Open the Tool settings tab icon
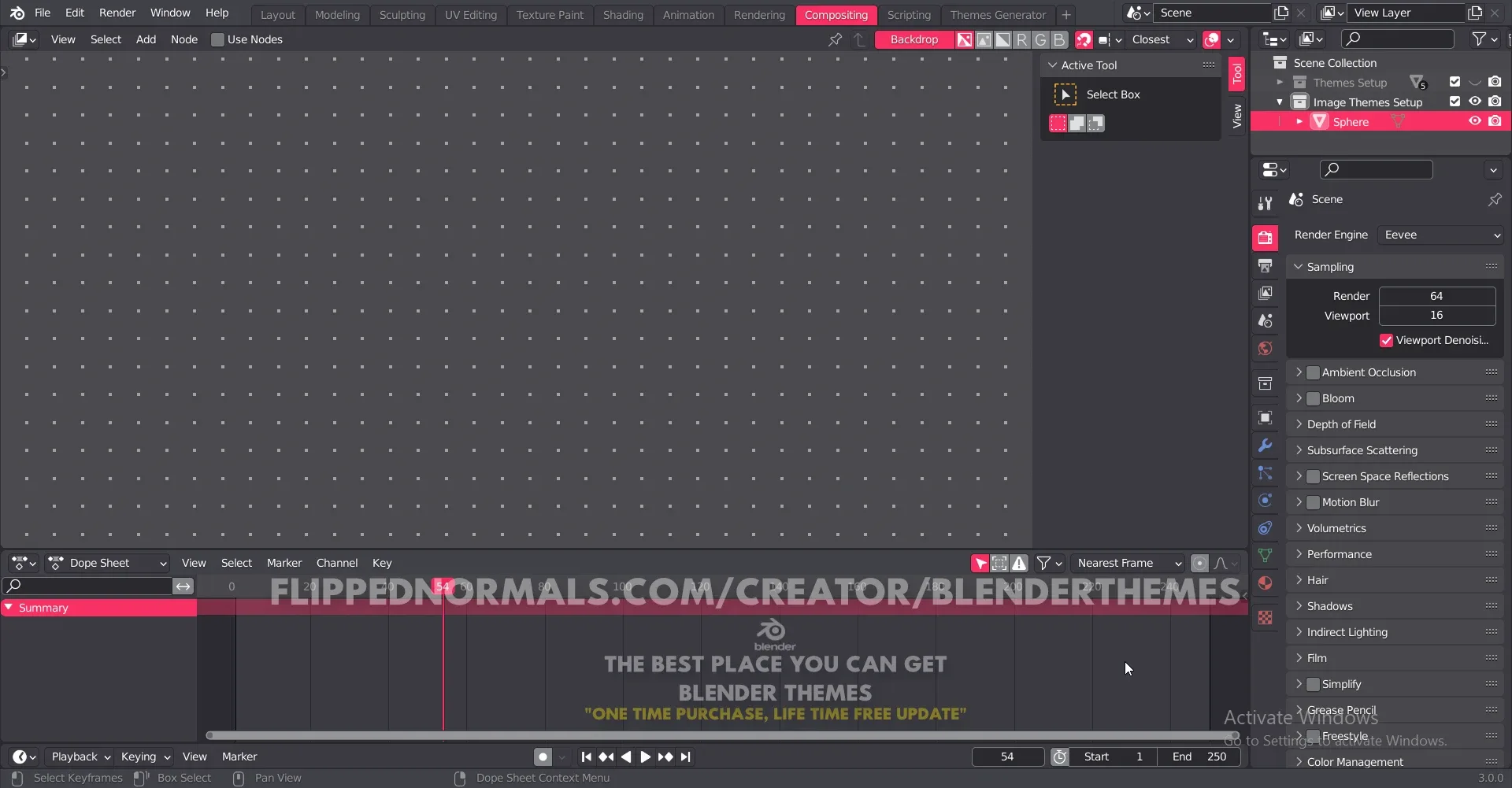1512x788 pixels. [1265, 203]
